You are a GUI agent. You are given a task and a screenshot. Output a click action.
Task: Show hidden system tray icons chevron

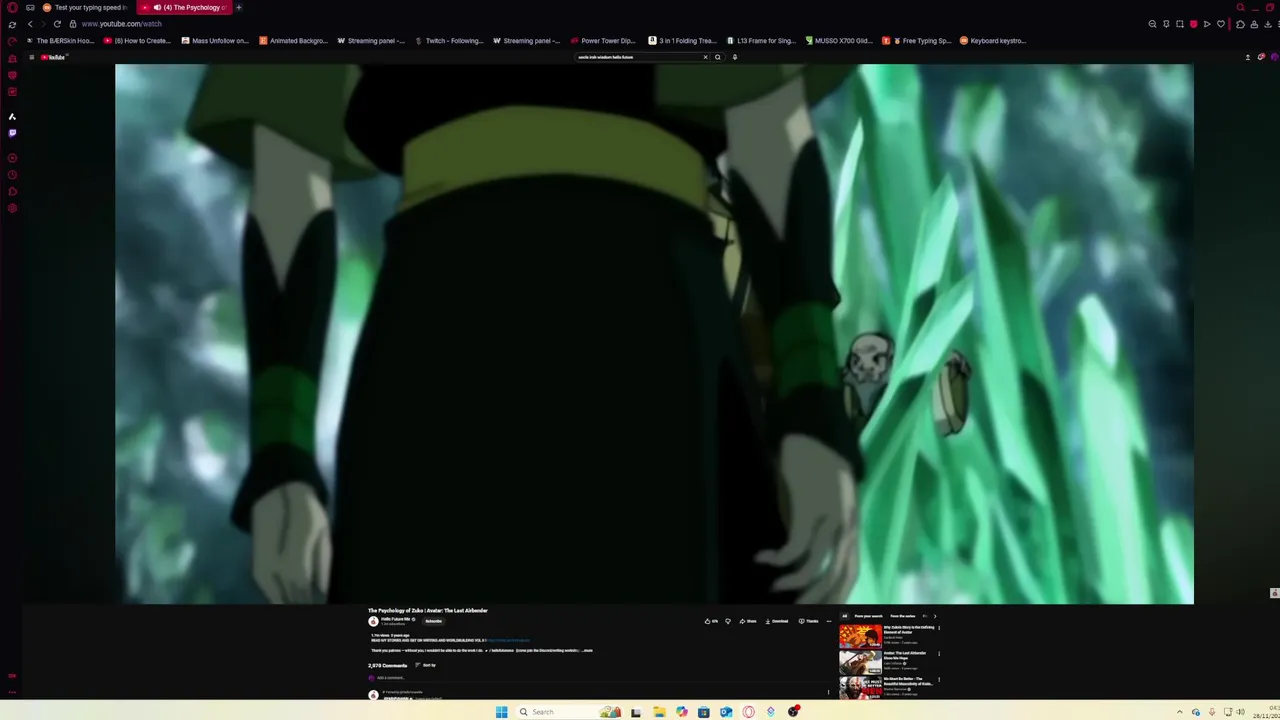1179,712
